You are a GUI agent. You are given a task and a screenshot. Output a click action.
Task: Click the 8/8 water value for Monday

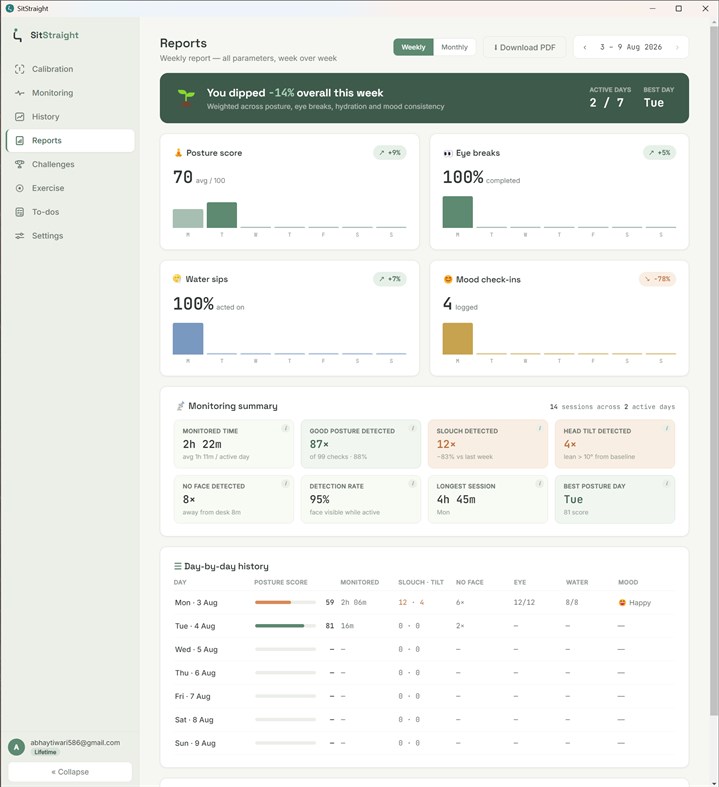coord(571,602)
